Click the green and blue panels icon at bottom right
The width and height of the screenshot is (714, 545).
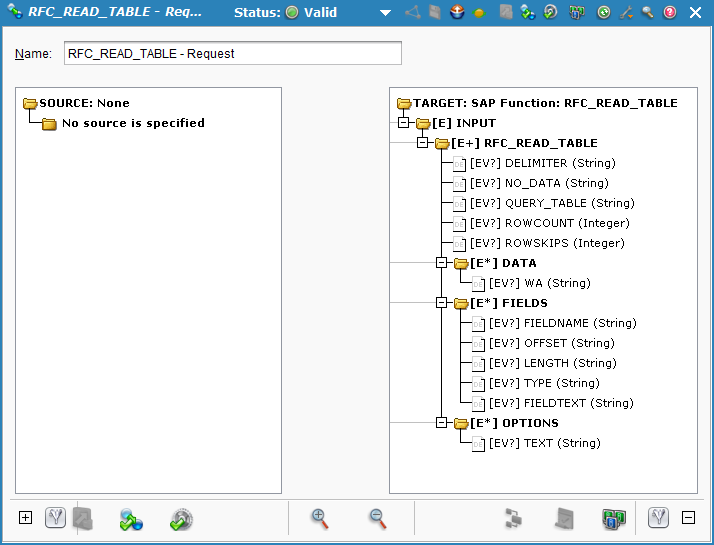612,519
